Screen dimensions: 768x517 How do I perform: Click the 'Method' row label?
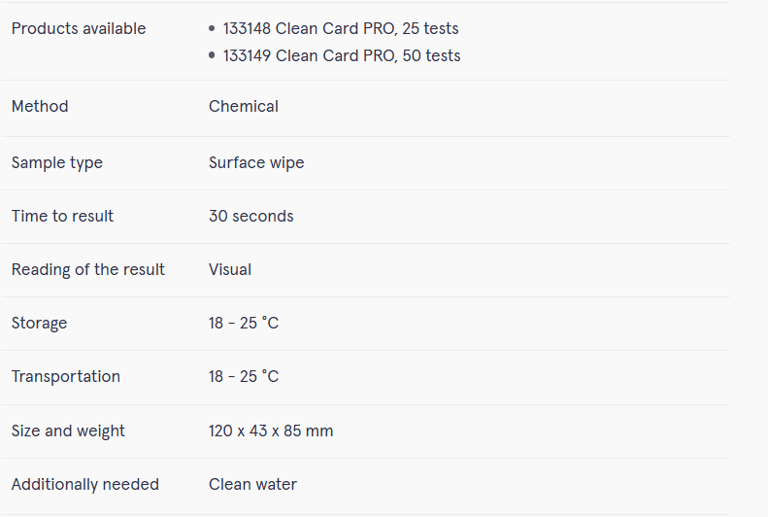pyautogui.click(x=40, y=106)
